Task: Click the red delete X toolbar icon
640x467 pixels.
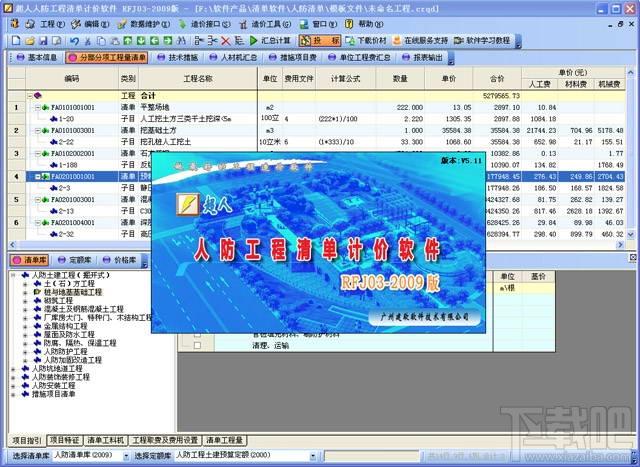Action: [226, 41]
